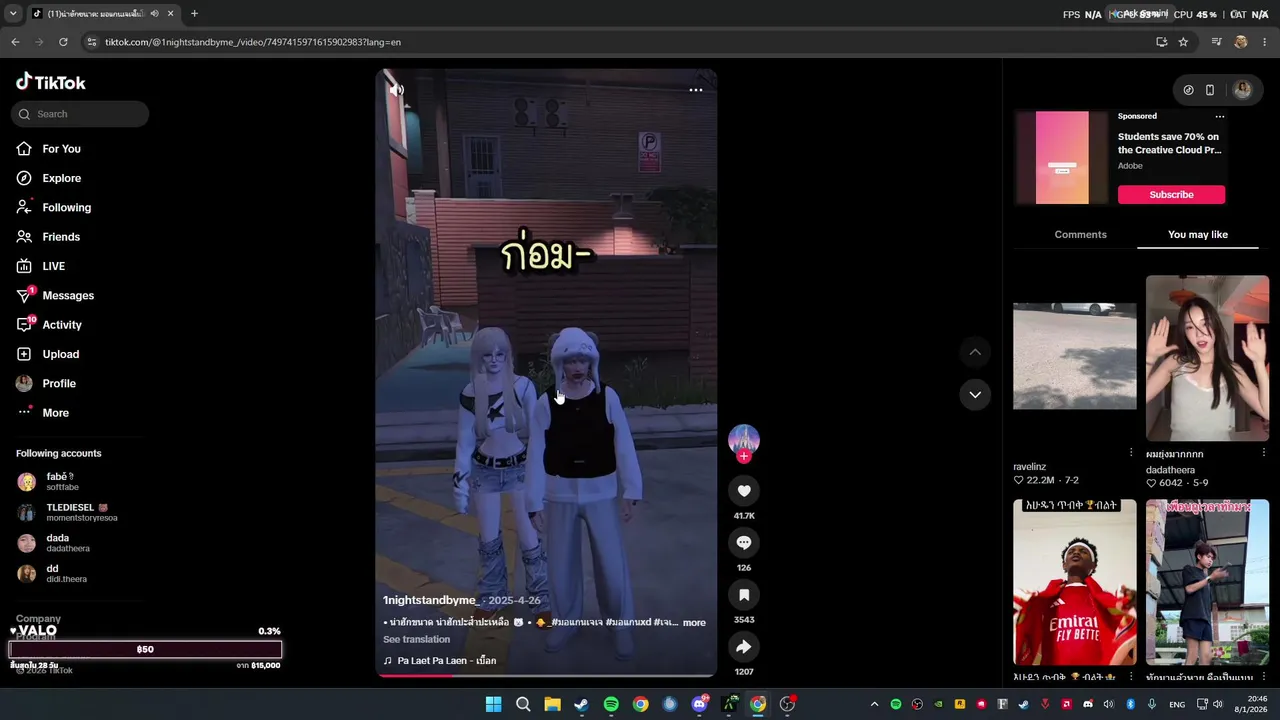Install the app via address bar icon
The height and width of the screenshot is (720, 1280).
tap(1161, 42)
